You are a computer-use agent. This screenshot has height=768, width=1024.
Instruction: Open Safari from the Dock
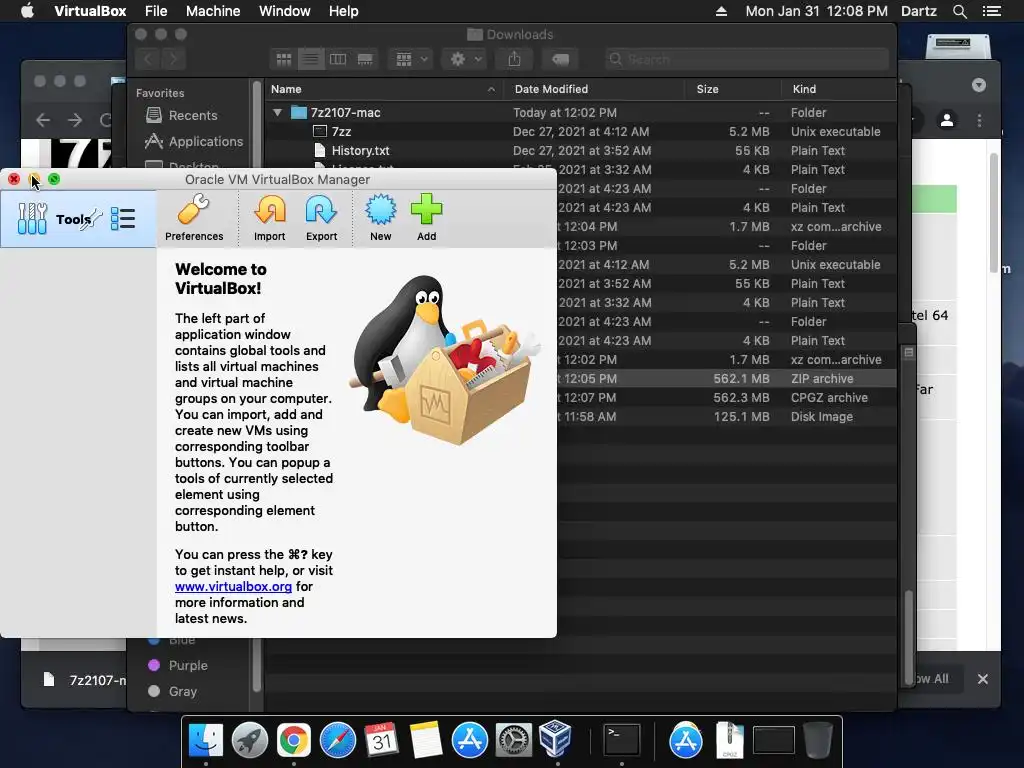click(338, 741)
